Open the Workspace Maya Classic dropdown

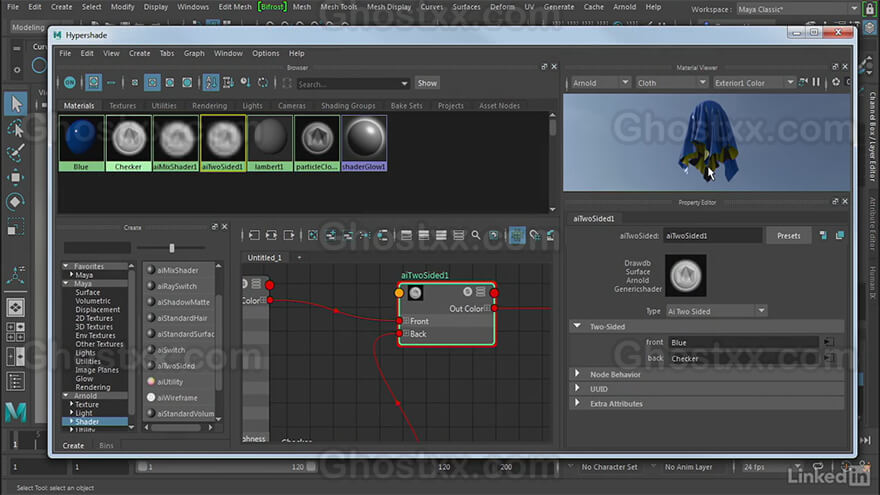(797, 9)
